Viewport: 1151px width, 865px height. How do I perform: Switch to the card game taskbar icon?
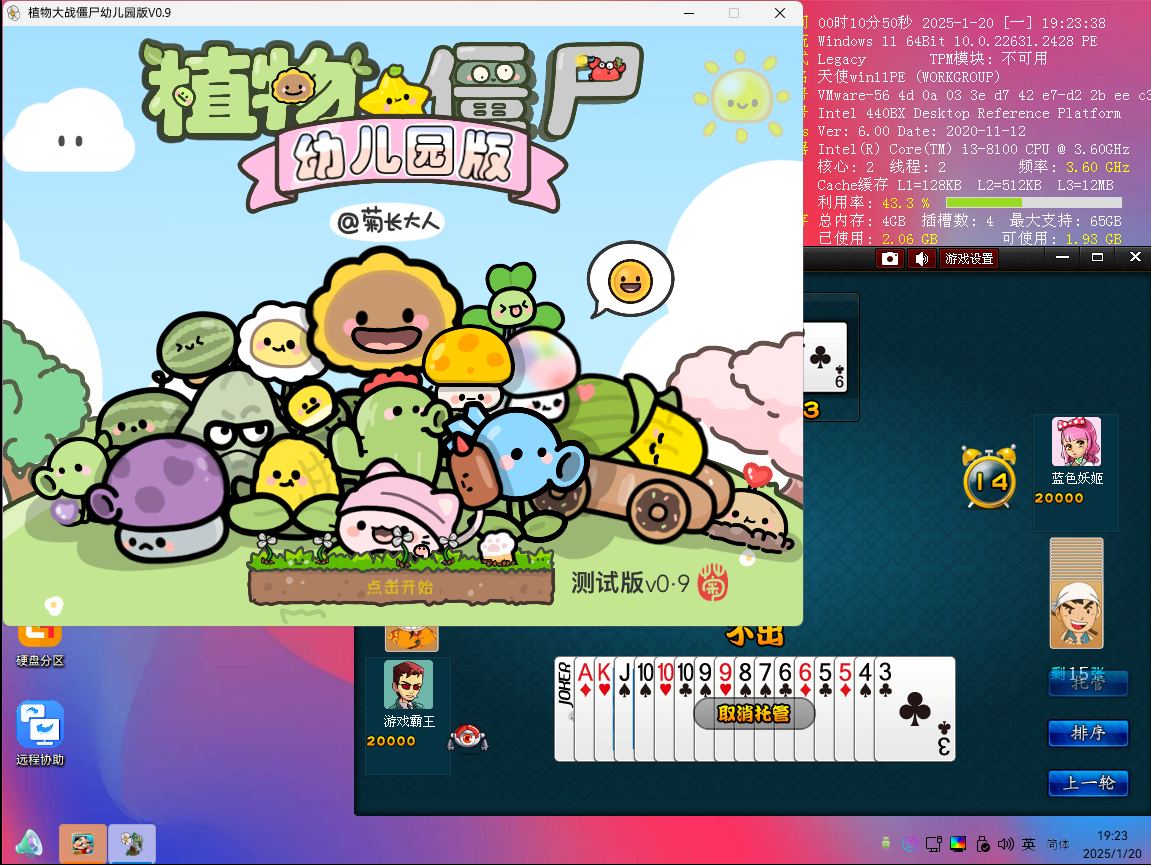coord(83,844)
